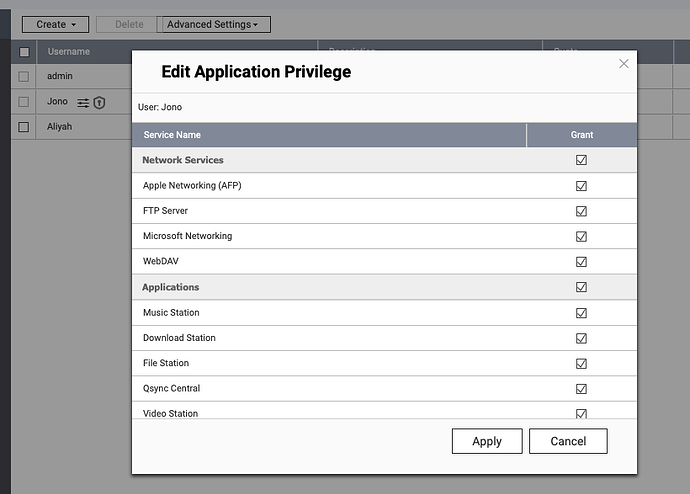
Task: Click the Apply button
Action: tap(487, 441)
